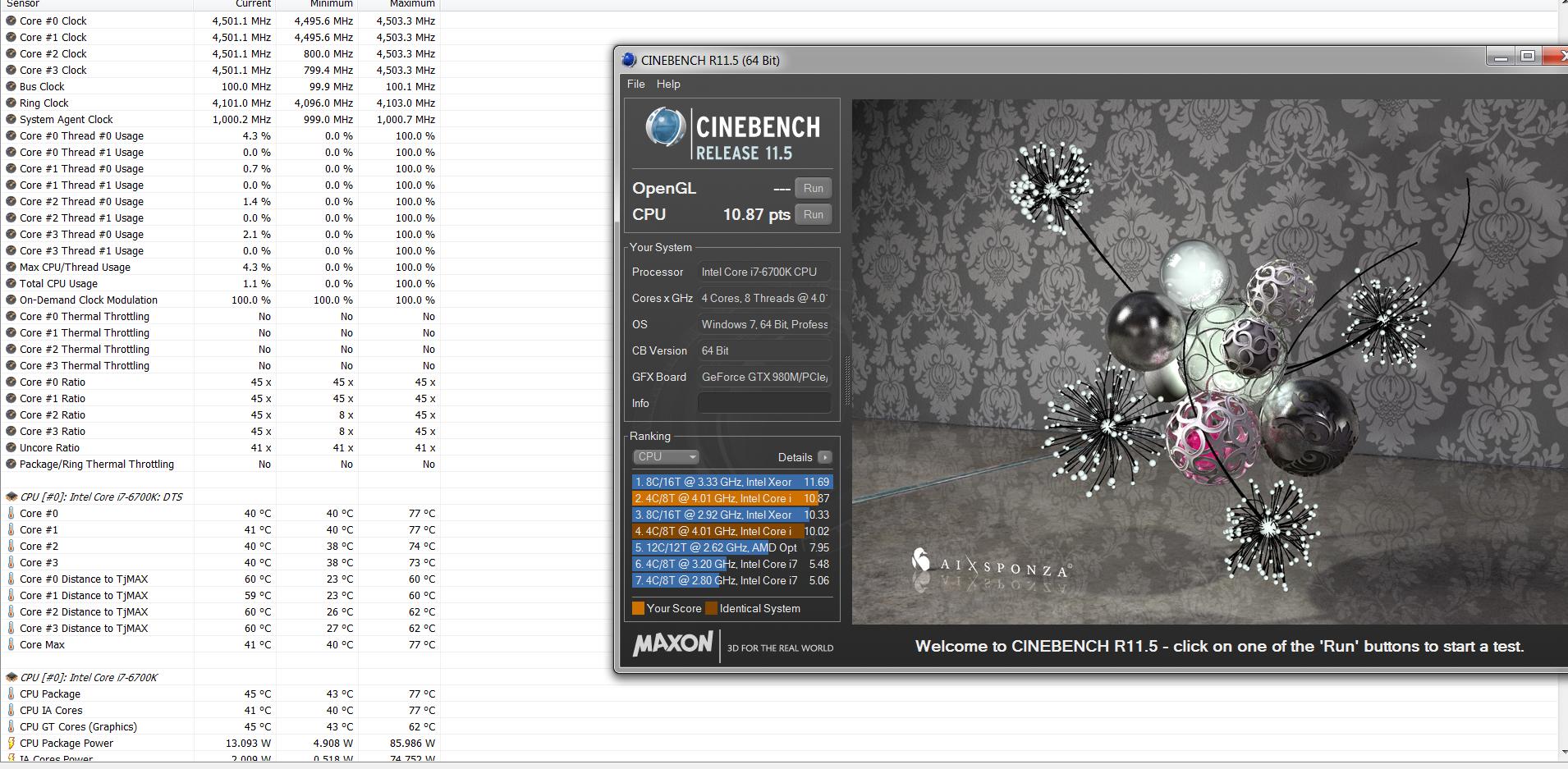Click the Your Score orange legend swatch
The height and width of the screenshot is (769, 1568).
[x=638, y=608]
